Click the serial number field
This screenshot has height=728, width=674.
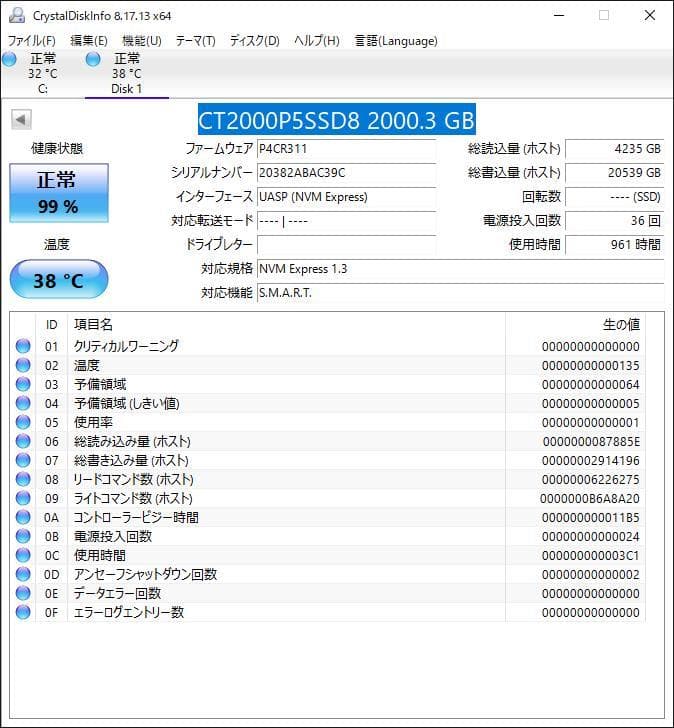coord(346,173)
